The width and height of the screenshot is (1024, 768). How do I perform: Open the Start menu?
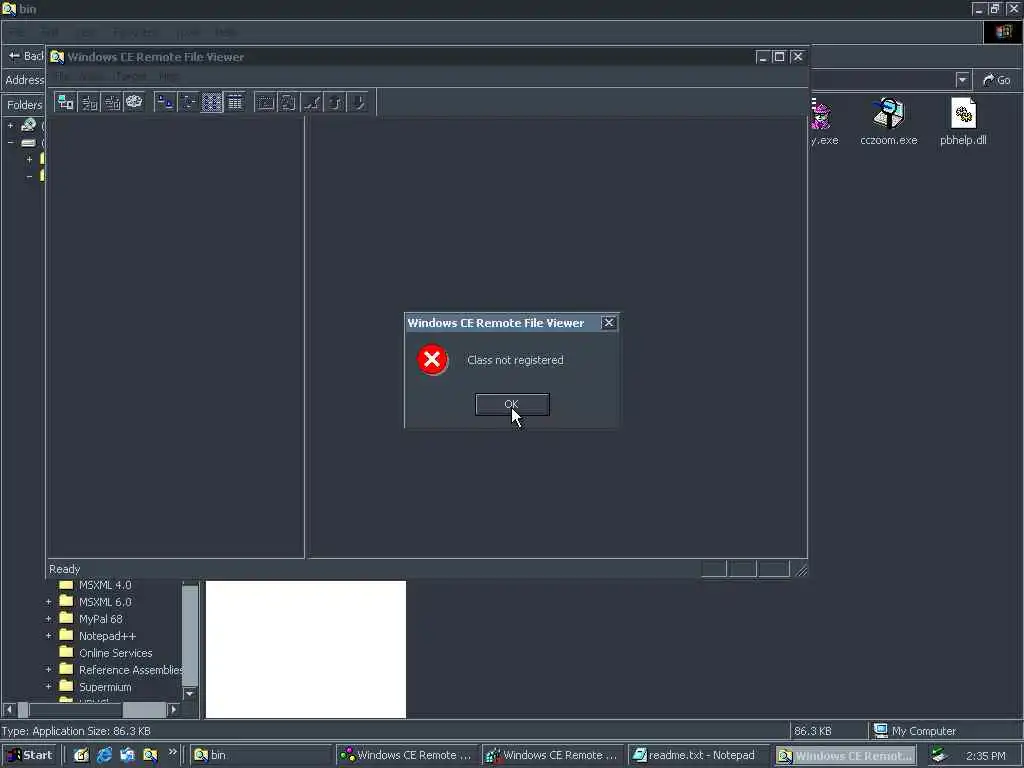point(29,756)
